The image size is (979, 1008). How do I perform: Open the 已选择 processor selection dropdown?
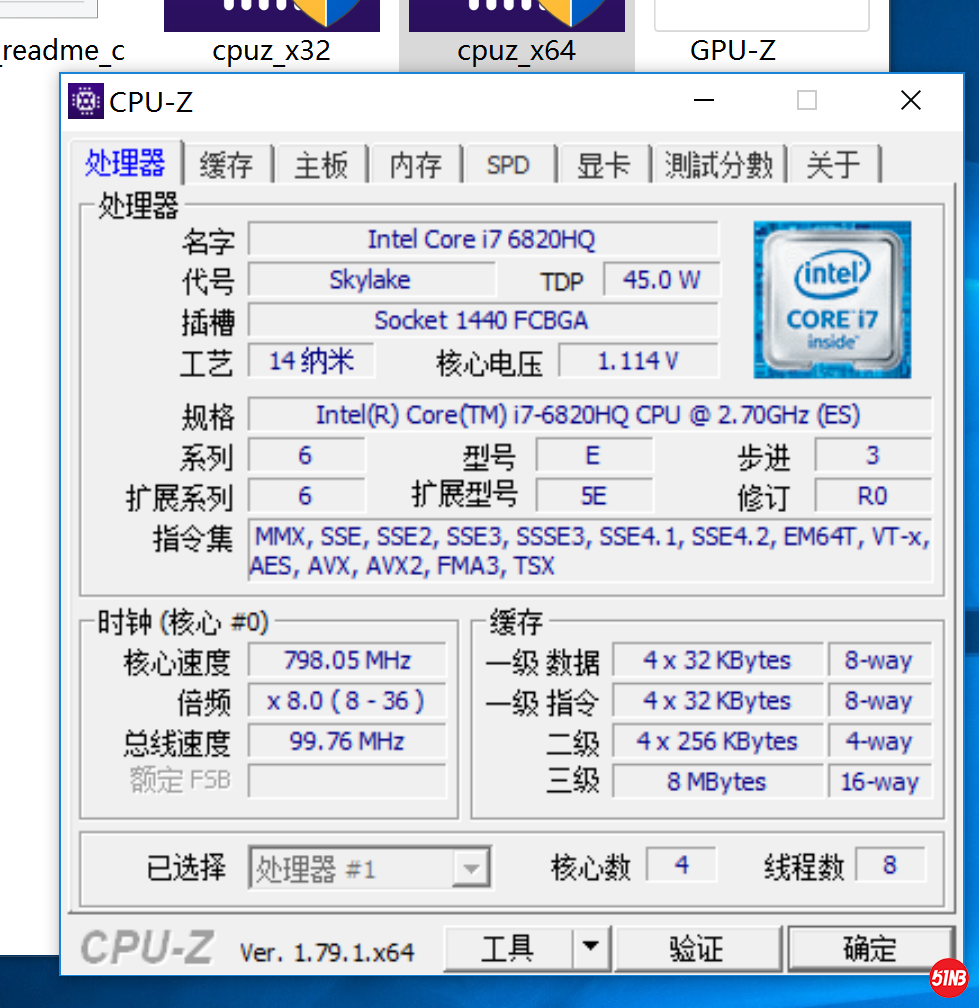coord(370,868)
